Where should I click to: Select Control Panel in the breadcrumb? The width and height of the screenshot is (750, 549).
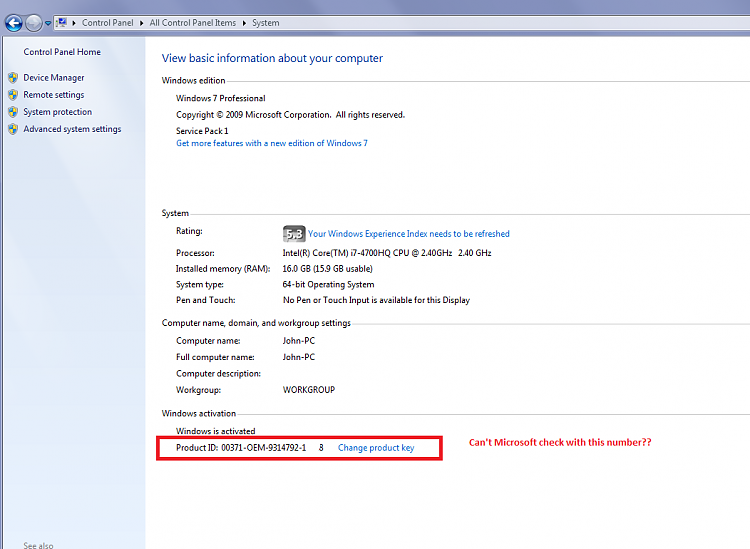(x=108, y=23)
